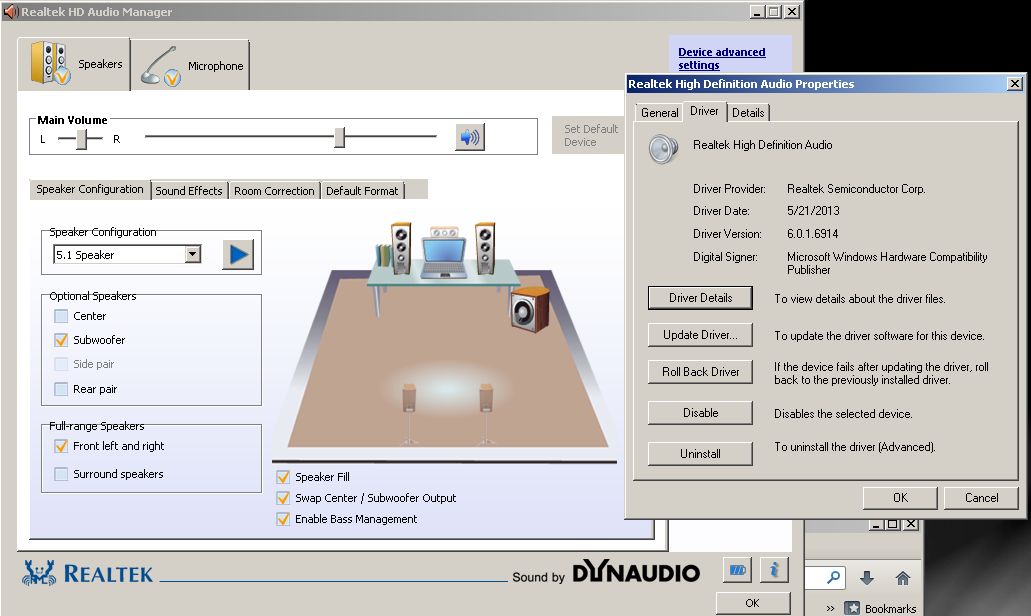1031x616 pixels.
Task: Toggle Swap Center / Subwoofer Output
Action: 283,498
